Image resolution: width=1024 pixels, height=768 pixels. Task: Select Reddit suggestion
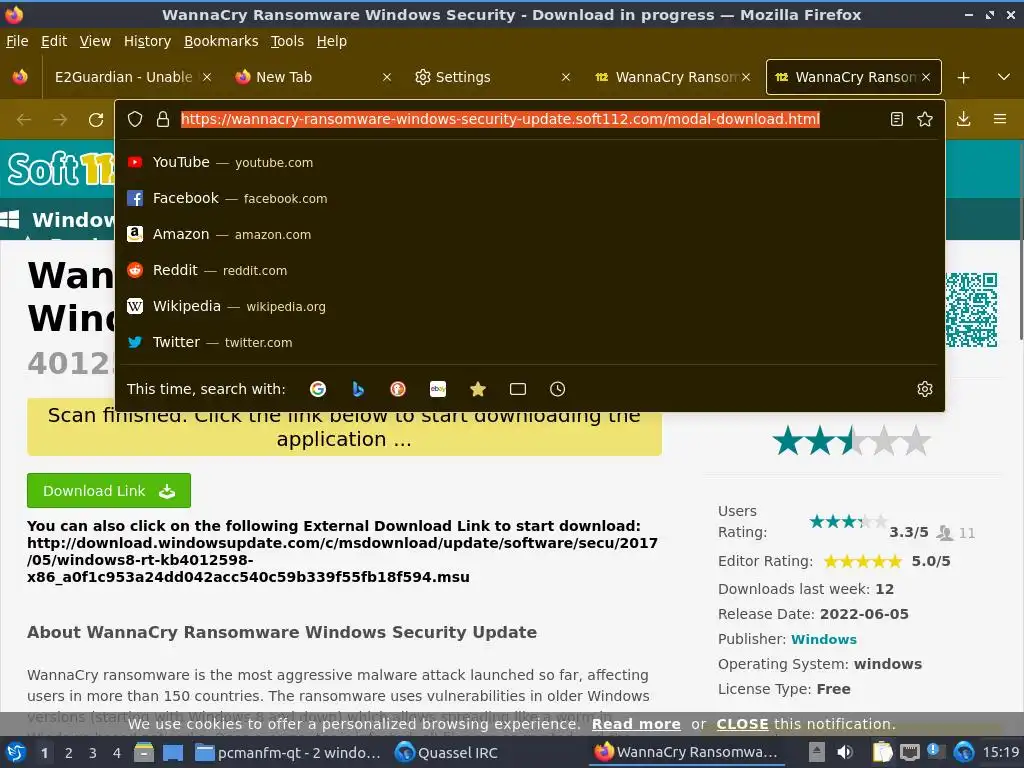(529, 270)
